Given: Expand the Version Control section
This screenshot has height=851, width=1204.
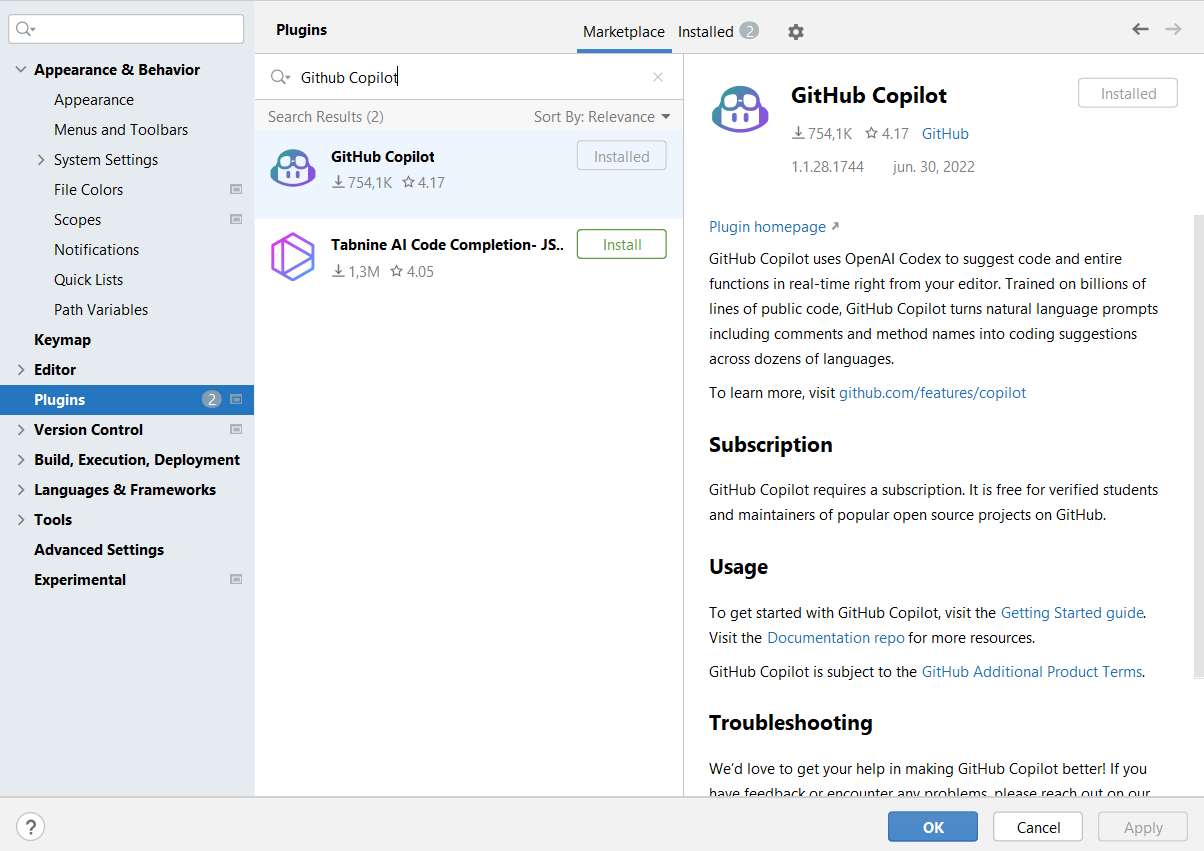Looking at the screenshot, I should (x=21, y=429).
